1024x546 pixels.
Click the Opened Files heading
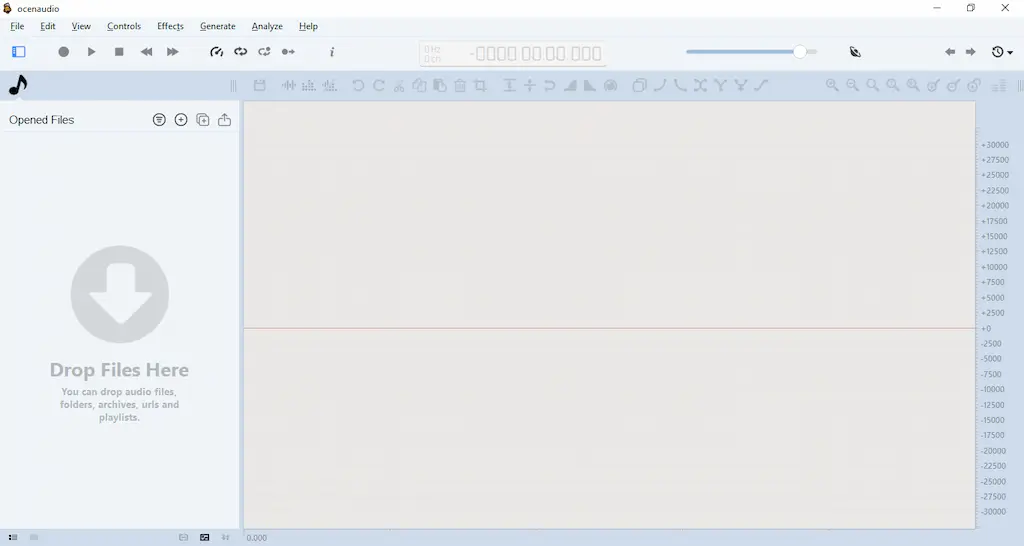pyautogui.click(x=42, y=120)
